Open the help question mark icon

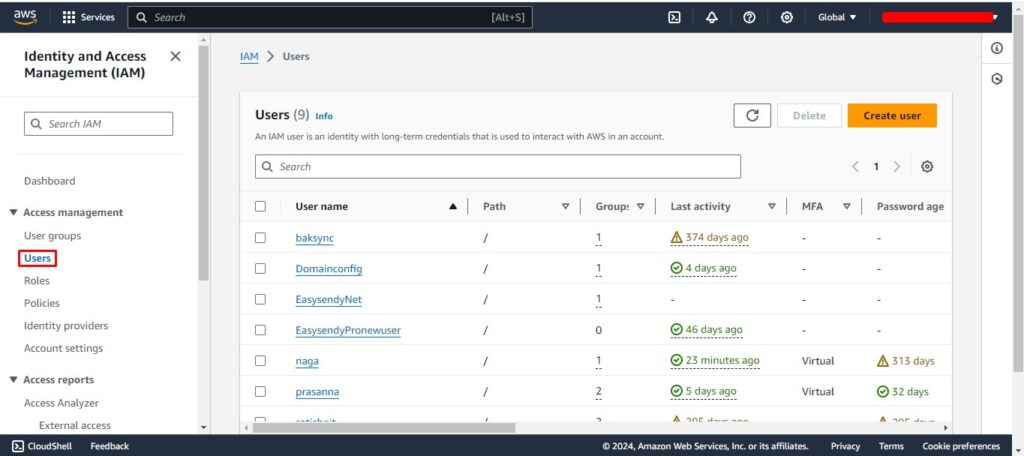[x=749, y=18]
